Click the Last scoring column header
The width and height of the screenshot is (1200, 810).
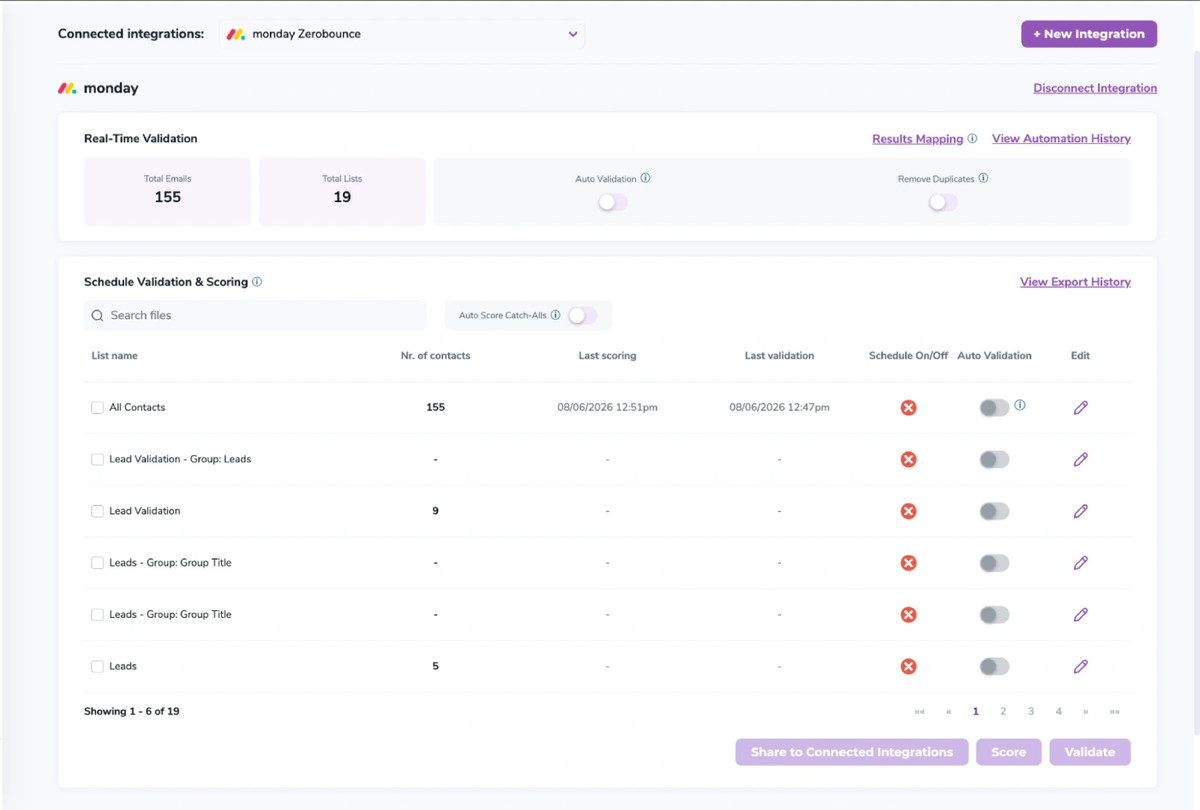(x=607, y=356)
